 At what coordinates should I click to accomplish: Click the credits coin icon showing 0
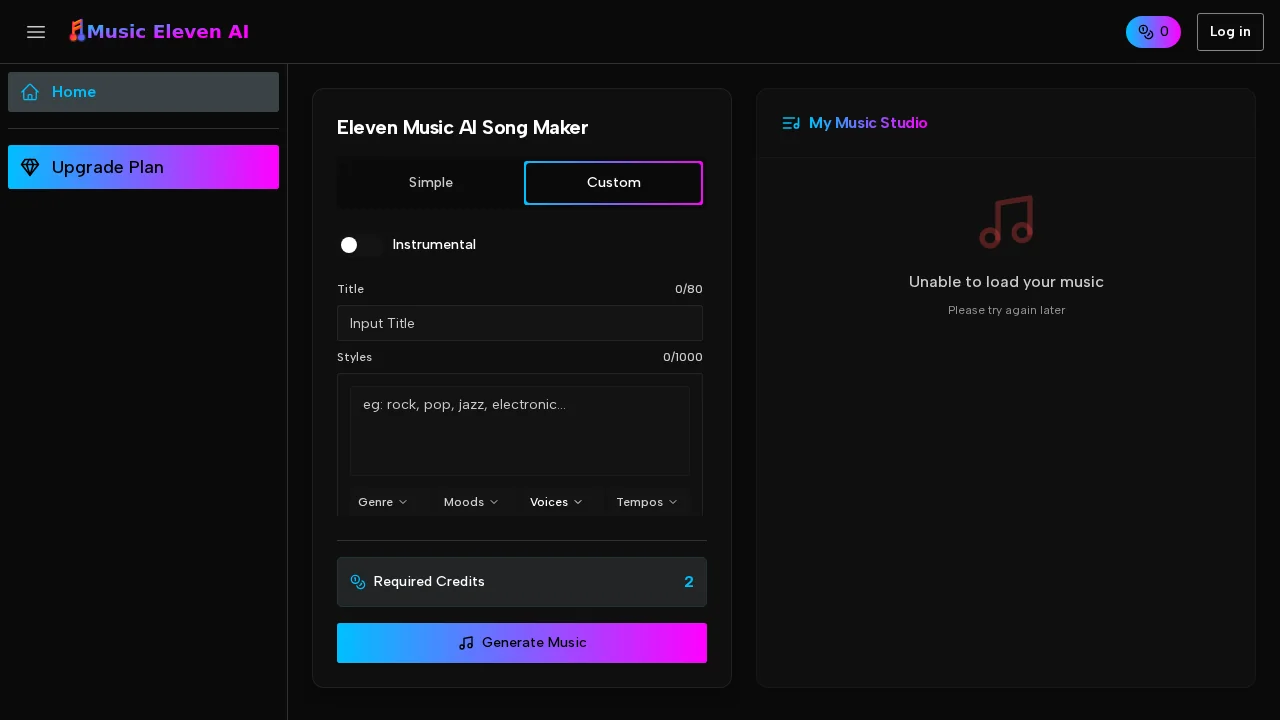point(1146,32)
